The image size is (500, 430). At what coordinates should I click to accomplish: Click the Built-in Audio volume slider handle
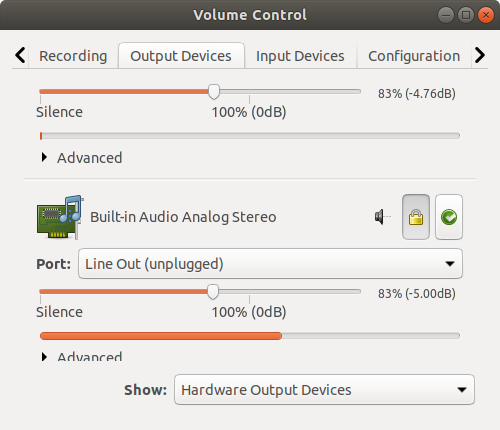[213, 292]
